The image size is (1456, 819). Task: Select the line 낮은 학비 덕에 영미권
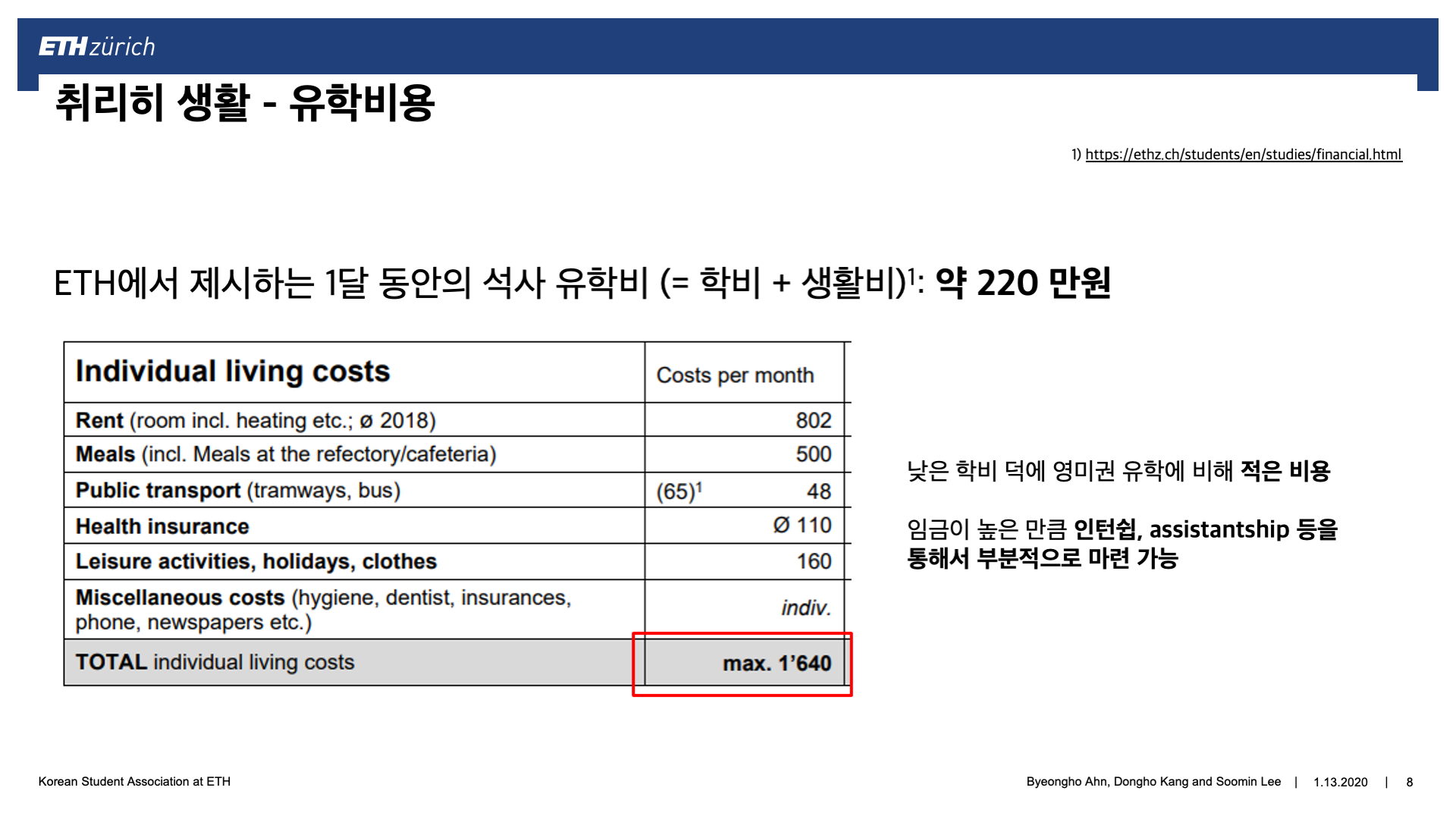coord(1119,471)
